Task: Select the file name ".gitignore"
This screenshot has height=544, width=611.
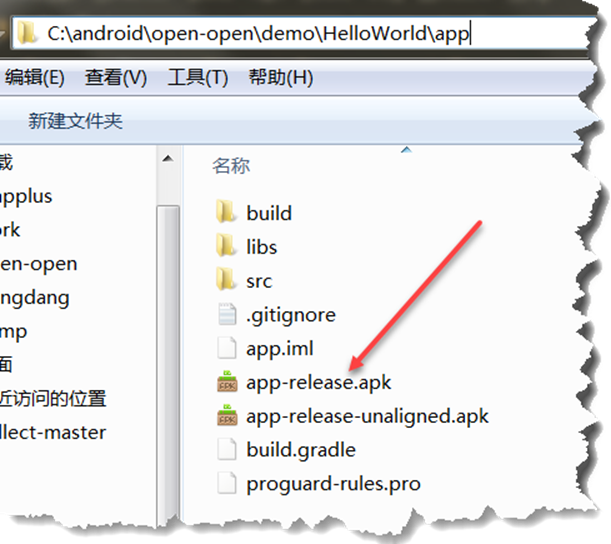Action: coord(291,315)
